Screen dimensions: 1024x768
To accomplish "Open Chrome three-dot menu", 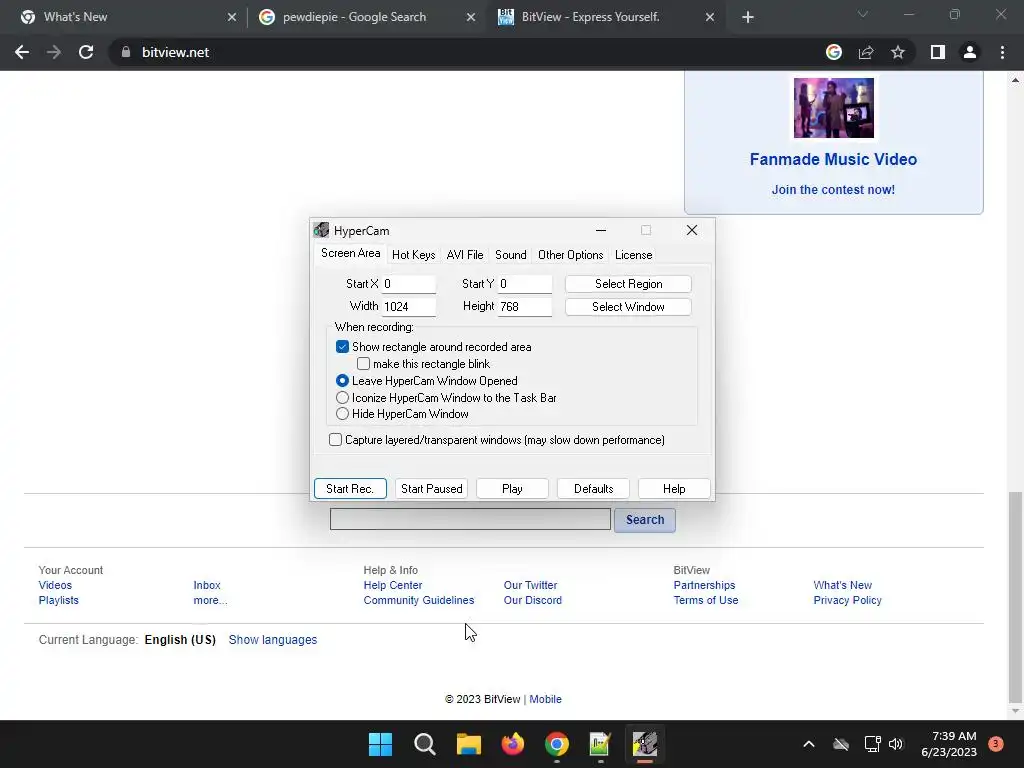I will 1002,52.
